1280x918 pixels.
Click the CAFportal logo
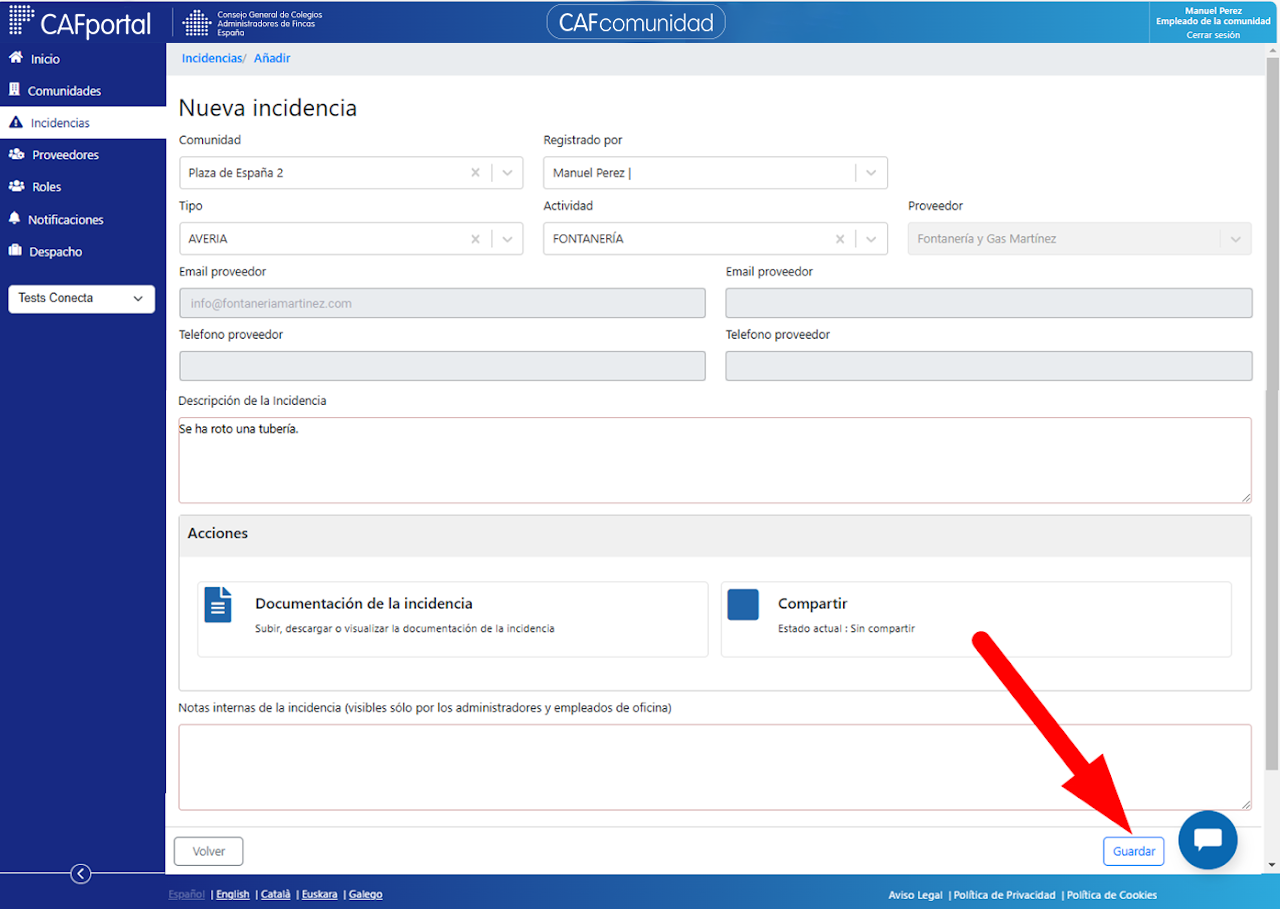point(80,22)
